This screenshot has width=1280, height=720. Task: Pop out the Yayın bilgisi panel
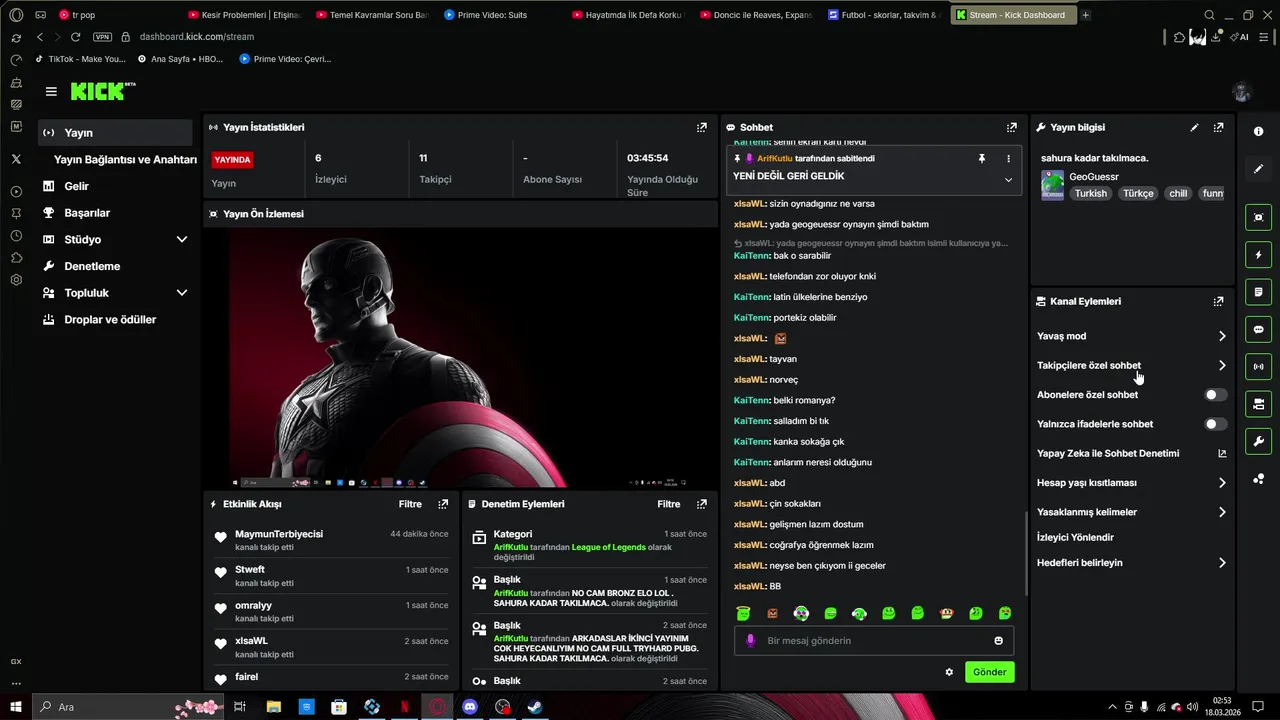1218,127
